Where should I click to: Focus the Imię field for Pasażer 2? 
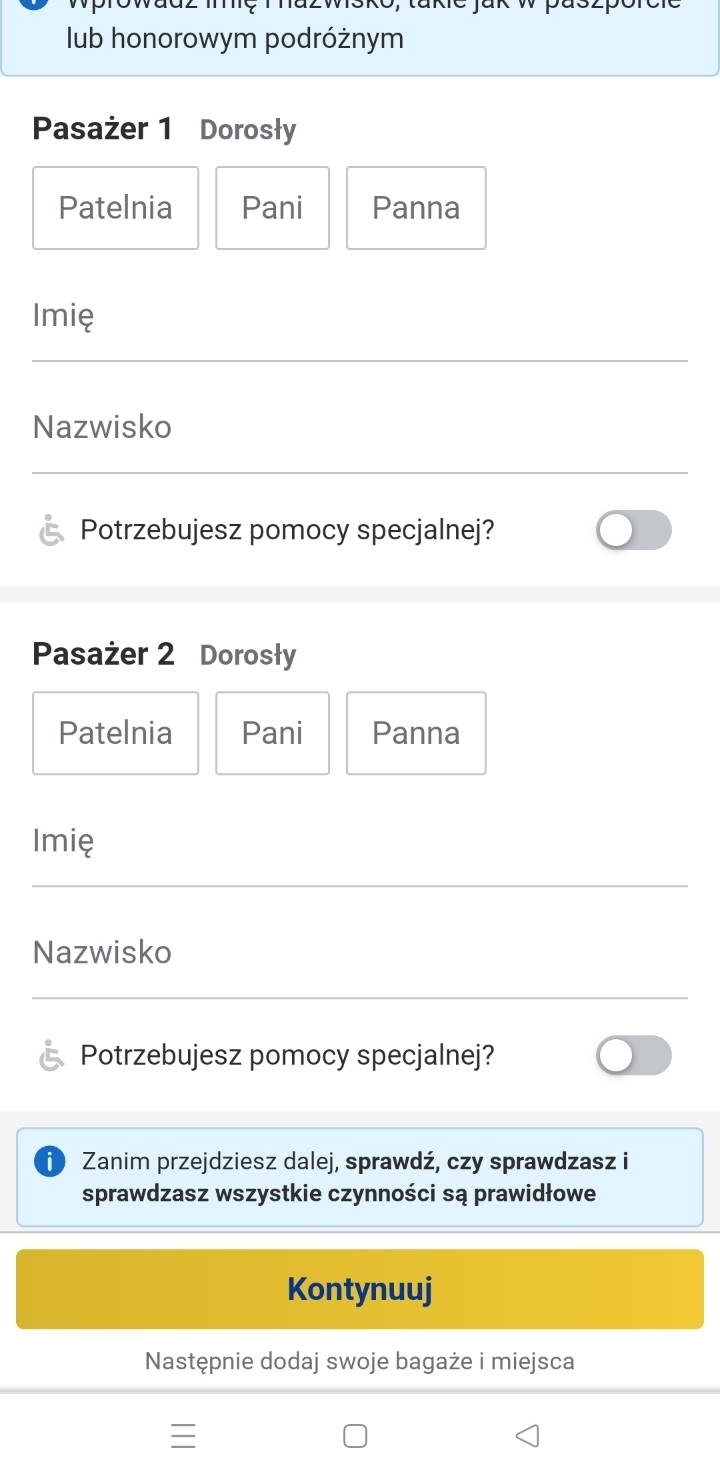click(360, 851)
